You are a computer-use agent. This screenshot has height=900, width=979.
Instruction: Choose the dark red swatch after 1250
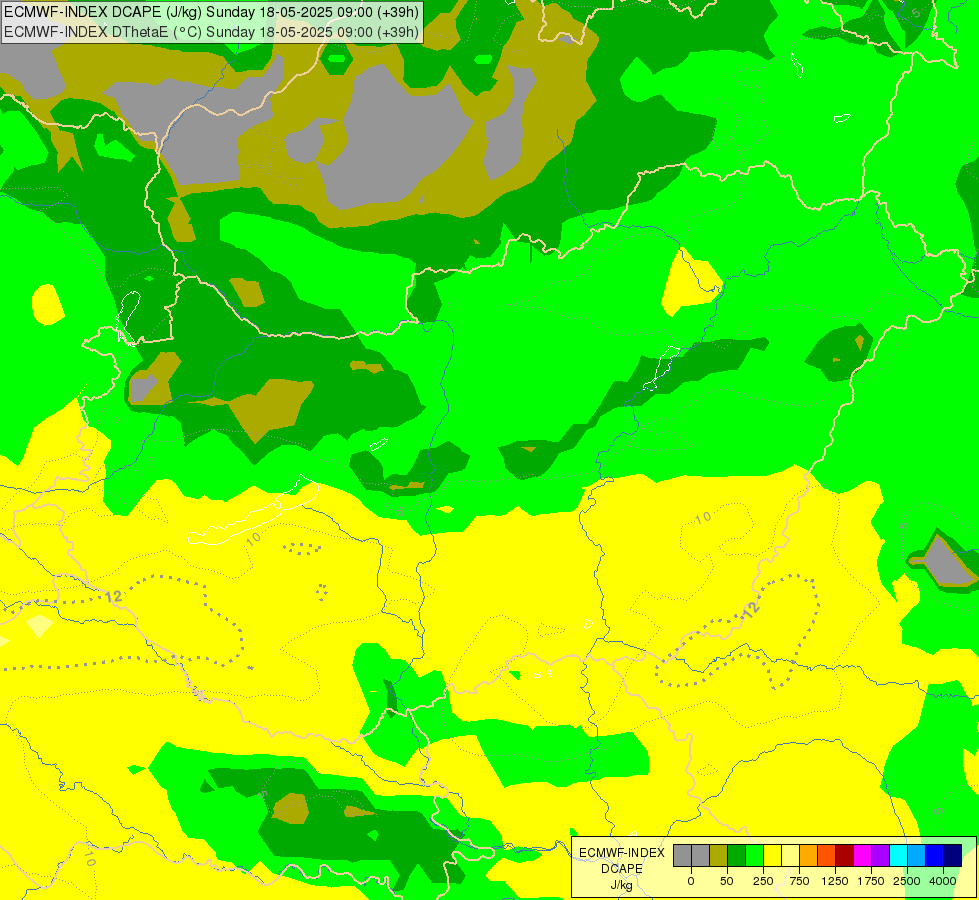(845, 856)
